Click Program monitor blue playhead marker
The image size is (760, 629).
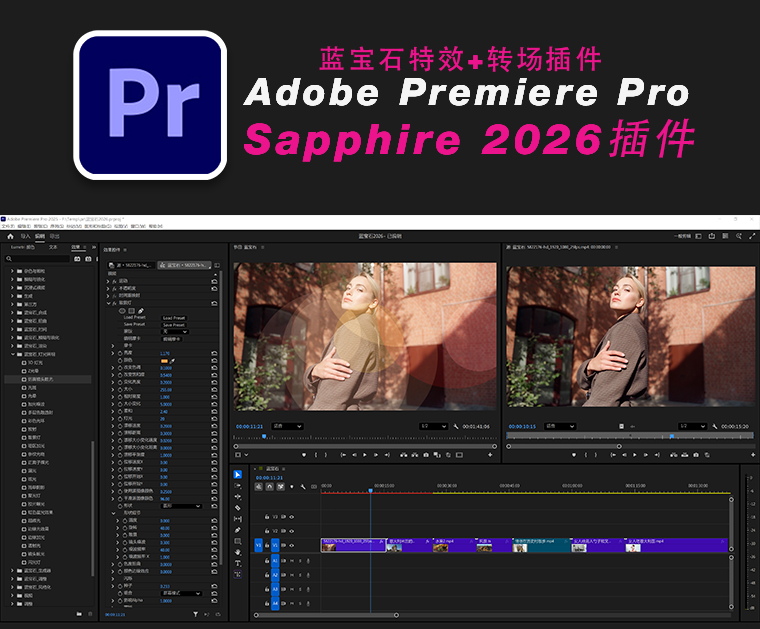point(264,437)
